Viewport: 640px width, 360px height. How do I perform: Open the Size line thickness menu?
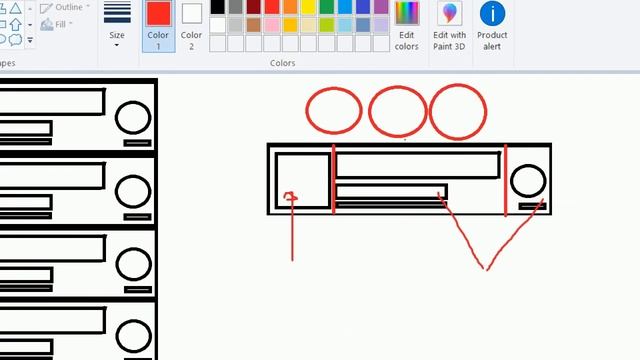[117, 25]
